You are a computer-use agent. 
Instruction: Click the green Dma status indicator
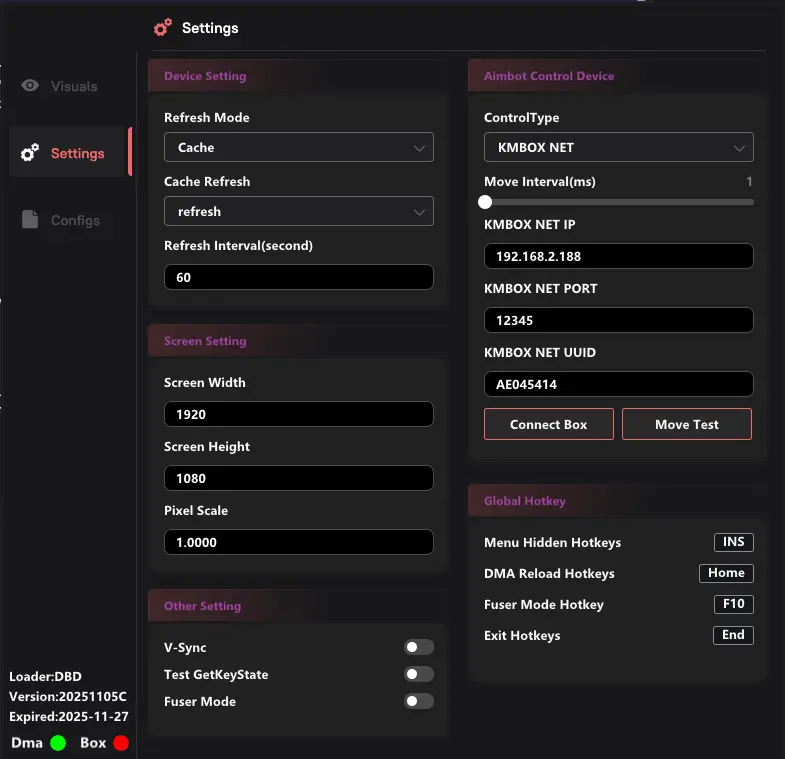58,743
